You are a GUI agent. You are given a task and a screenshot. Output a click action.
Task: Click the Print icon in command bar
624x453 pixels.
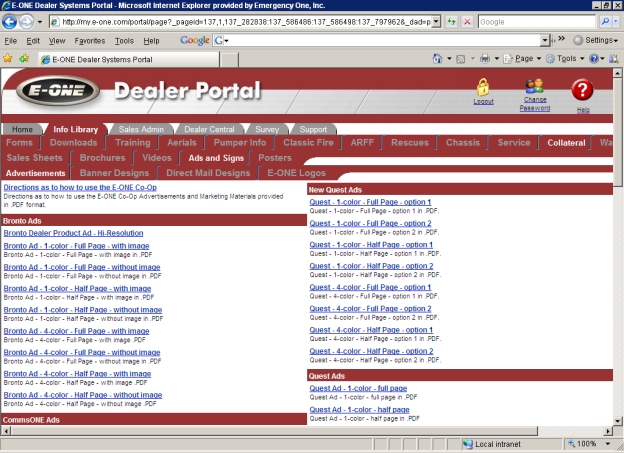tap(484, 59)
